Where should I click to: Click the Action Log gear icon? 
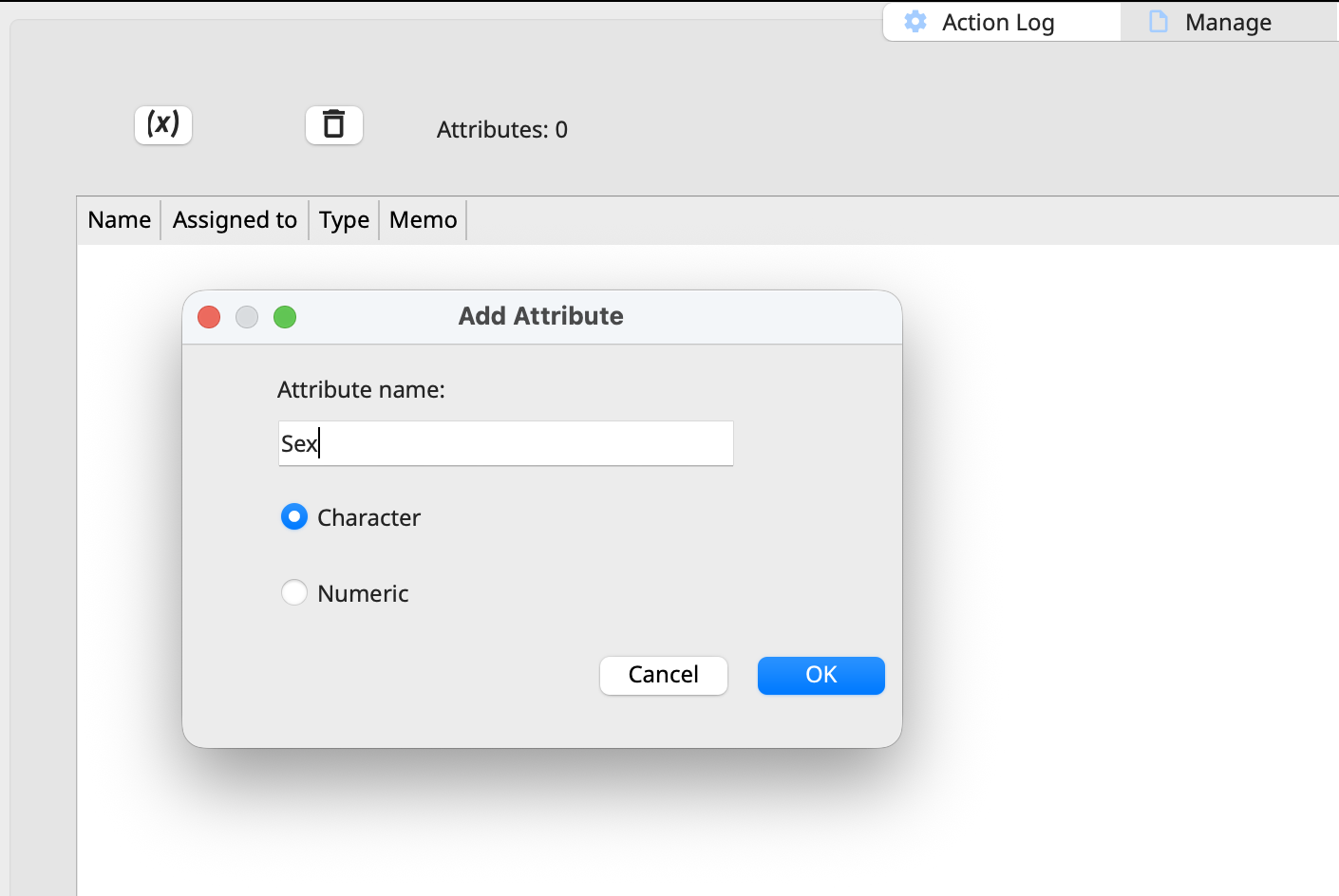(x=915, y=22)
